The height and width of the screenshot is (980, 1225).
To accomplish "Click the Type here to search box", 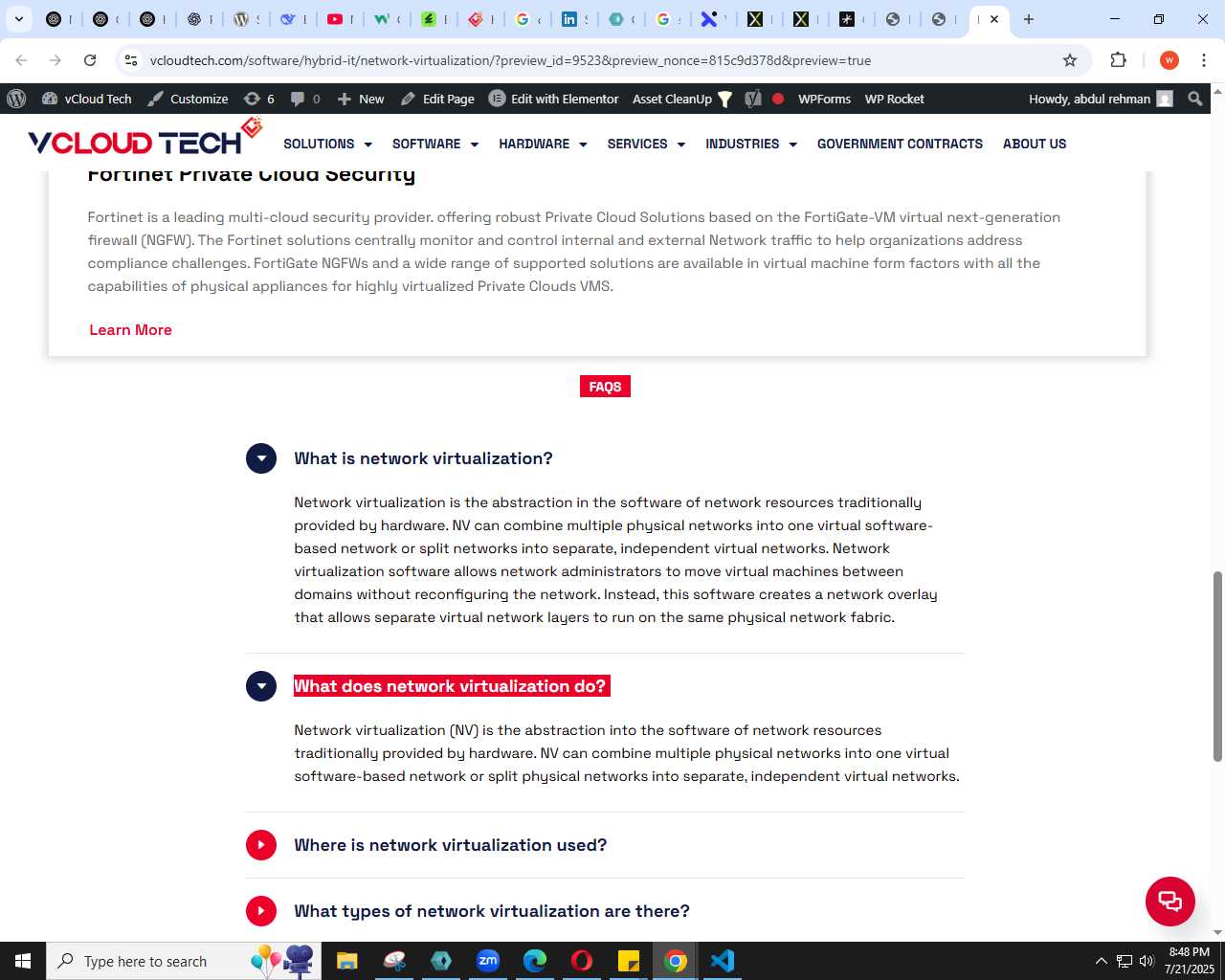I will click(x=182, y=961).
